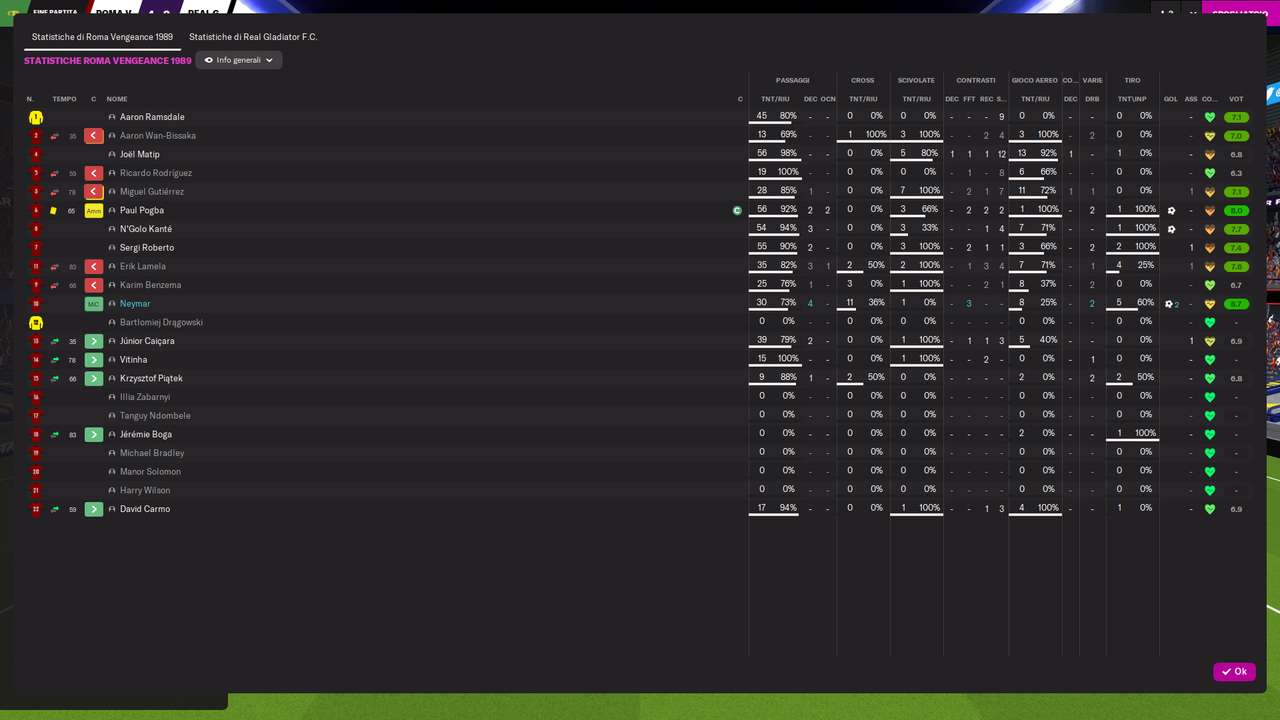Click the substituted-off arrow for Karim Benzema
The height and width of the screenshot is (720, 1280).
click(94, 285)
